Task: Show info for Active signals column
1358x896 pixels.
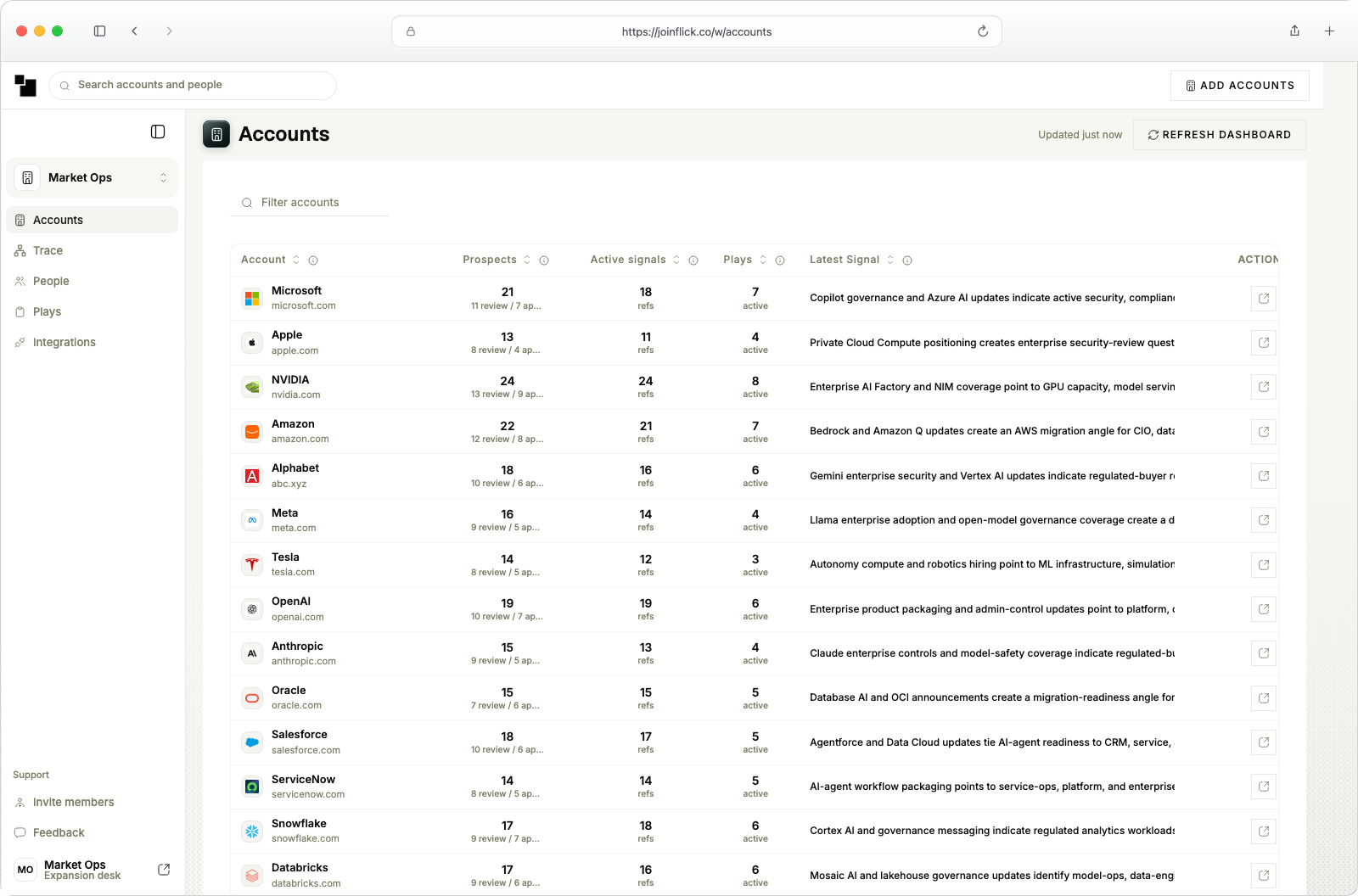Action: coord(693,260)
